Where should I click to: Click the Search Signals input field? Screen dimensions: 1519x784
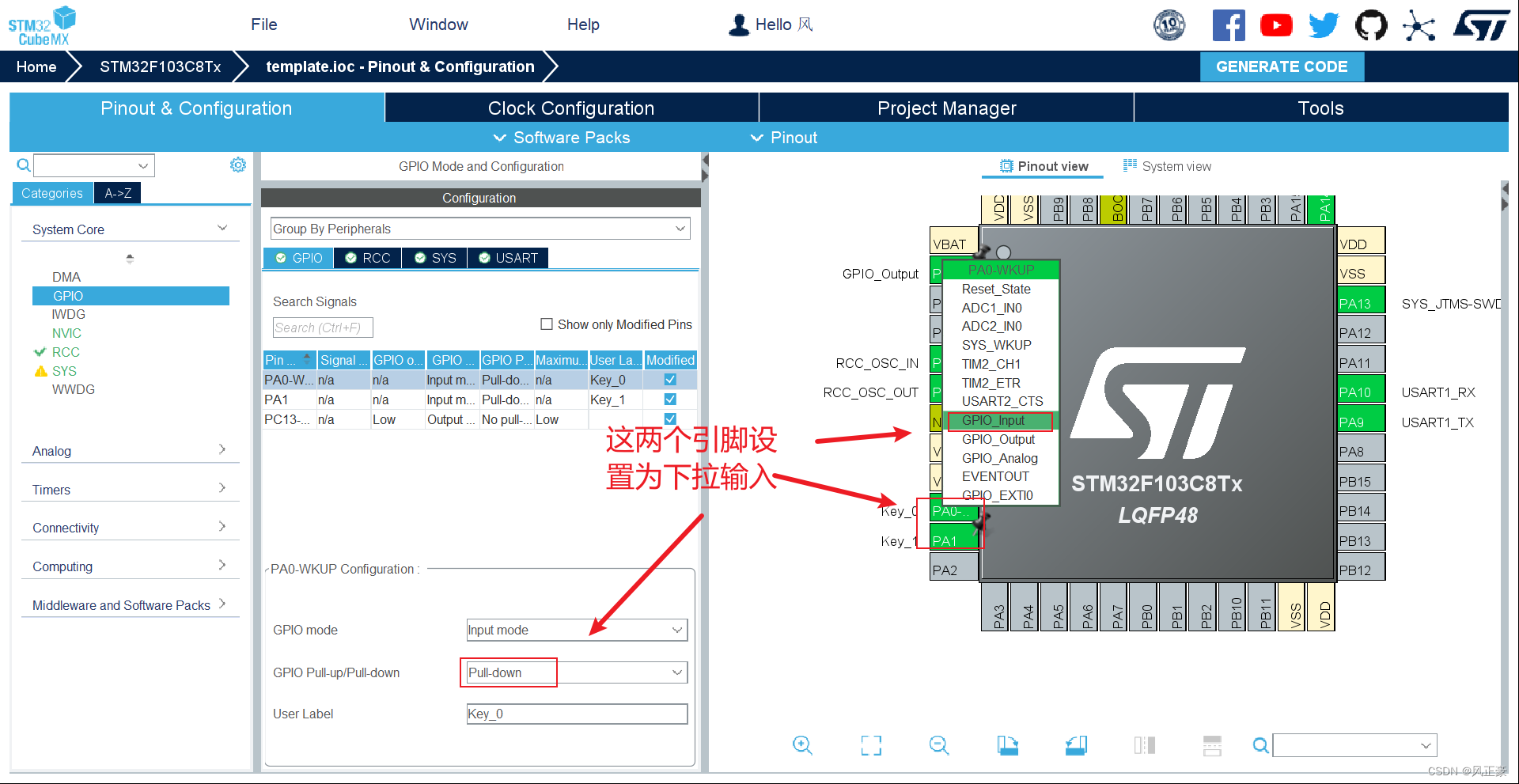coord(323,328)
